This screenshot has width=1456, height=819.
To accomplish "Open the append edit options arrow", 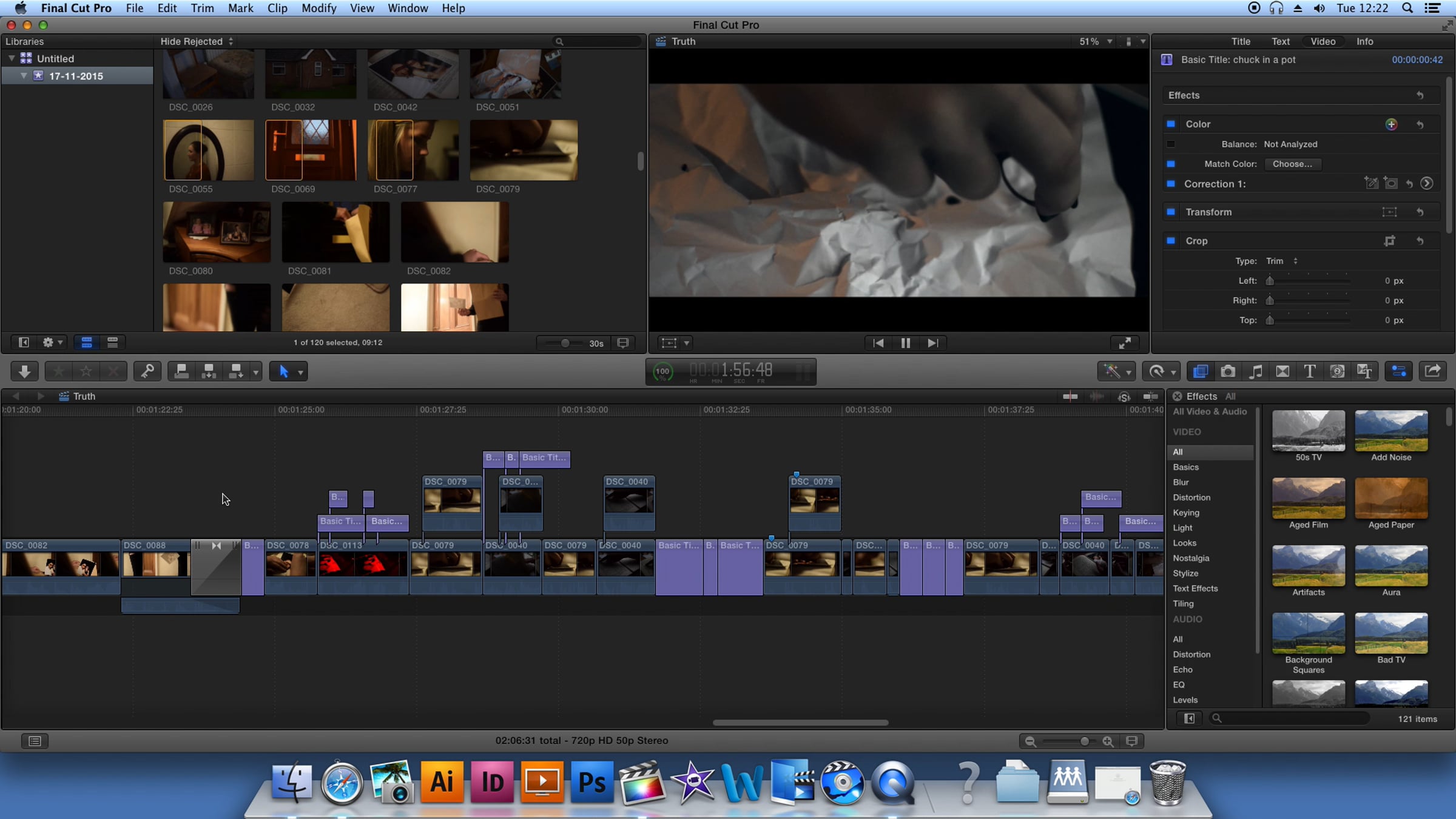I will click(x=256, y=372).
